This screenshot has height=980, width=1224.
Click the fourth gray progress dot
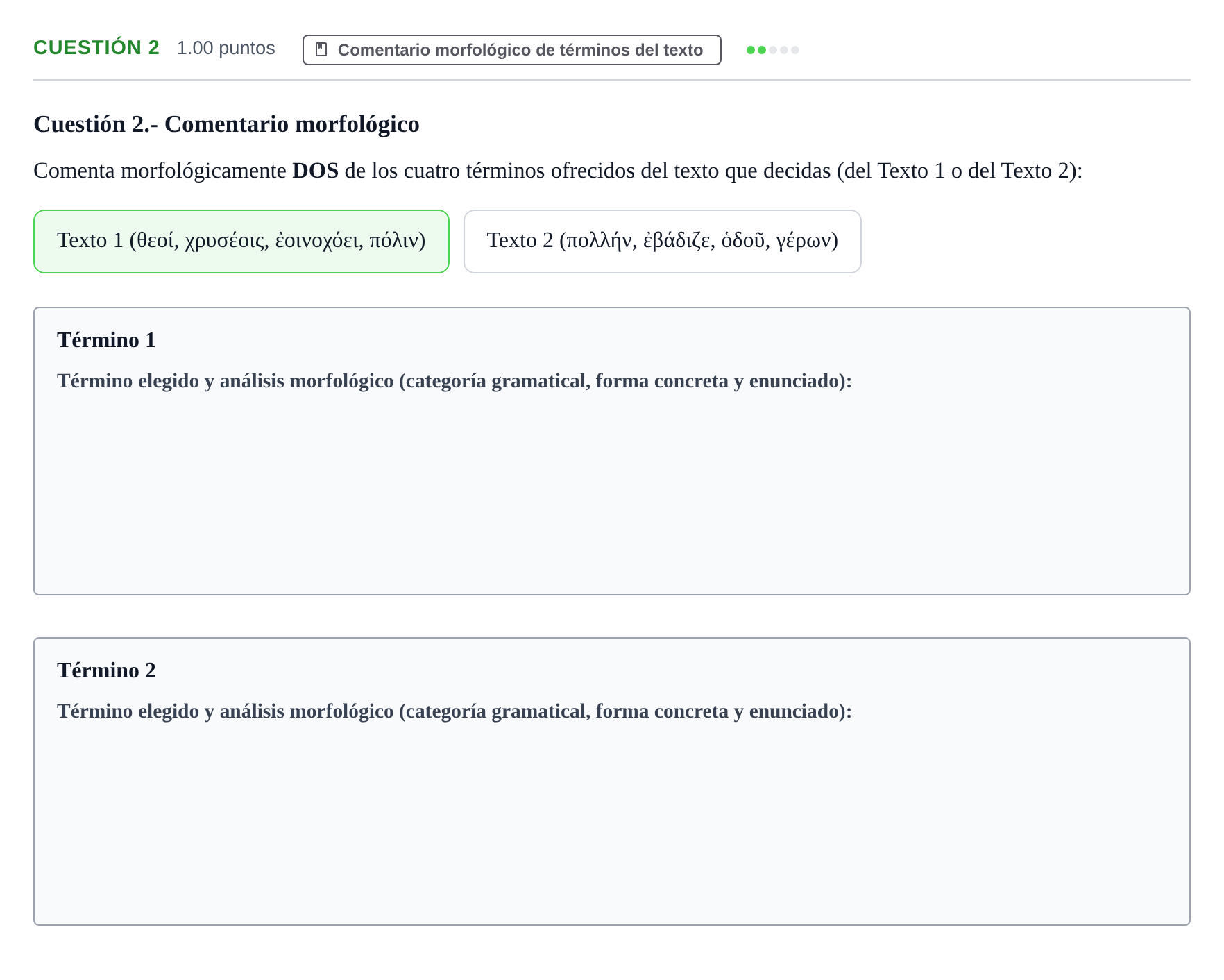(x=784, y=50)
